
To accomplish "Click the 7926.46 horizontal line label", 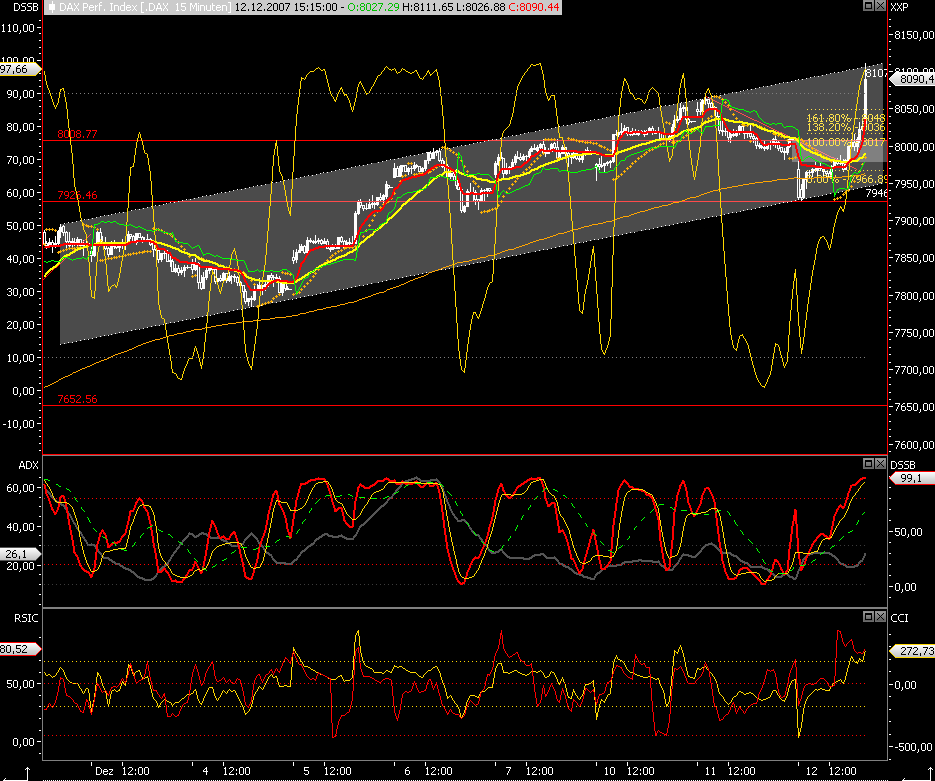I will 78,195.
